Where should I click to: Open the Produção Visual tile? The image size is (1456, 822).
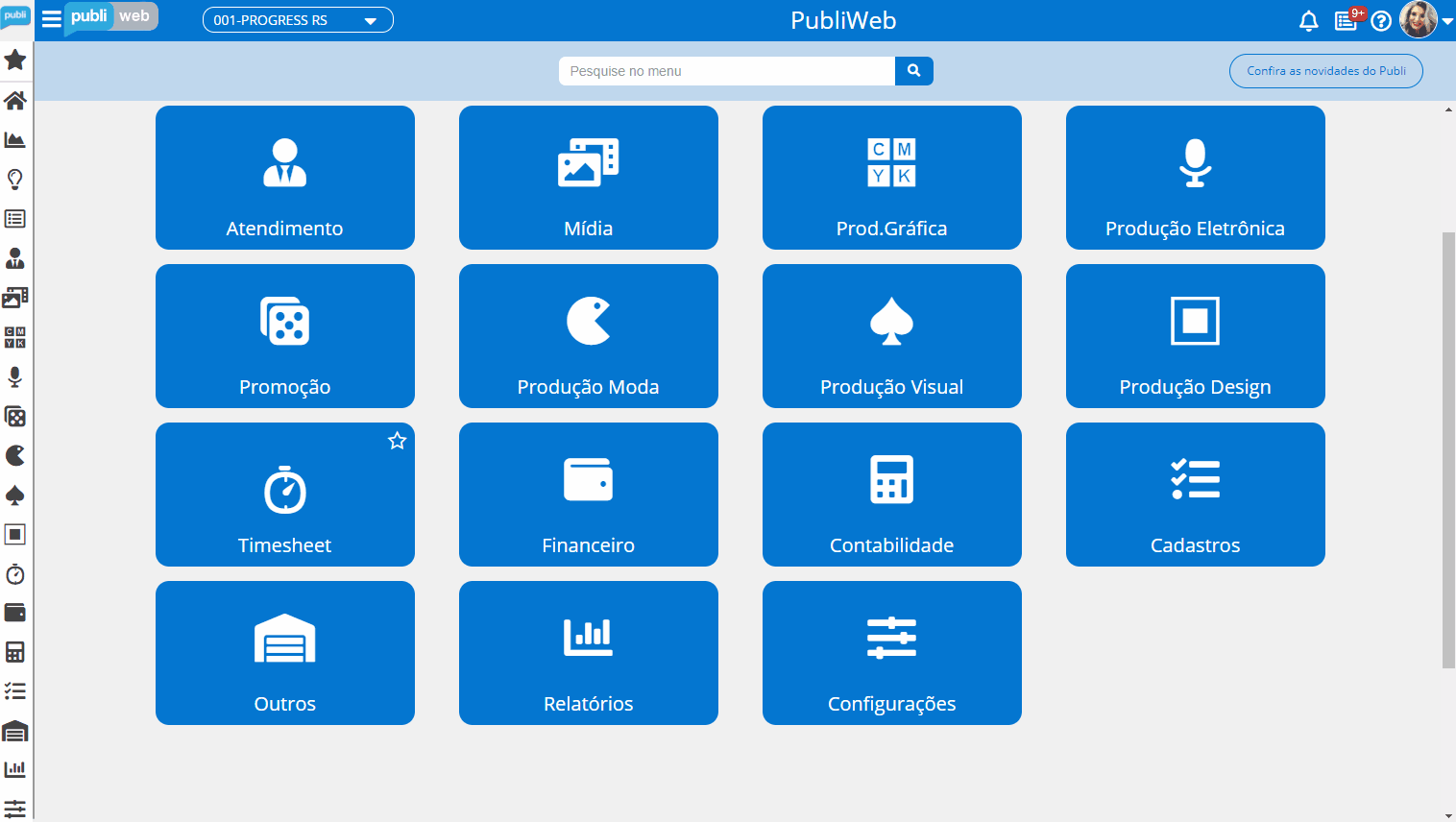tap(892, 336)
